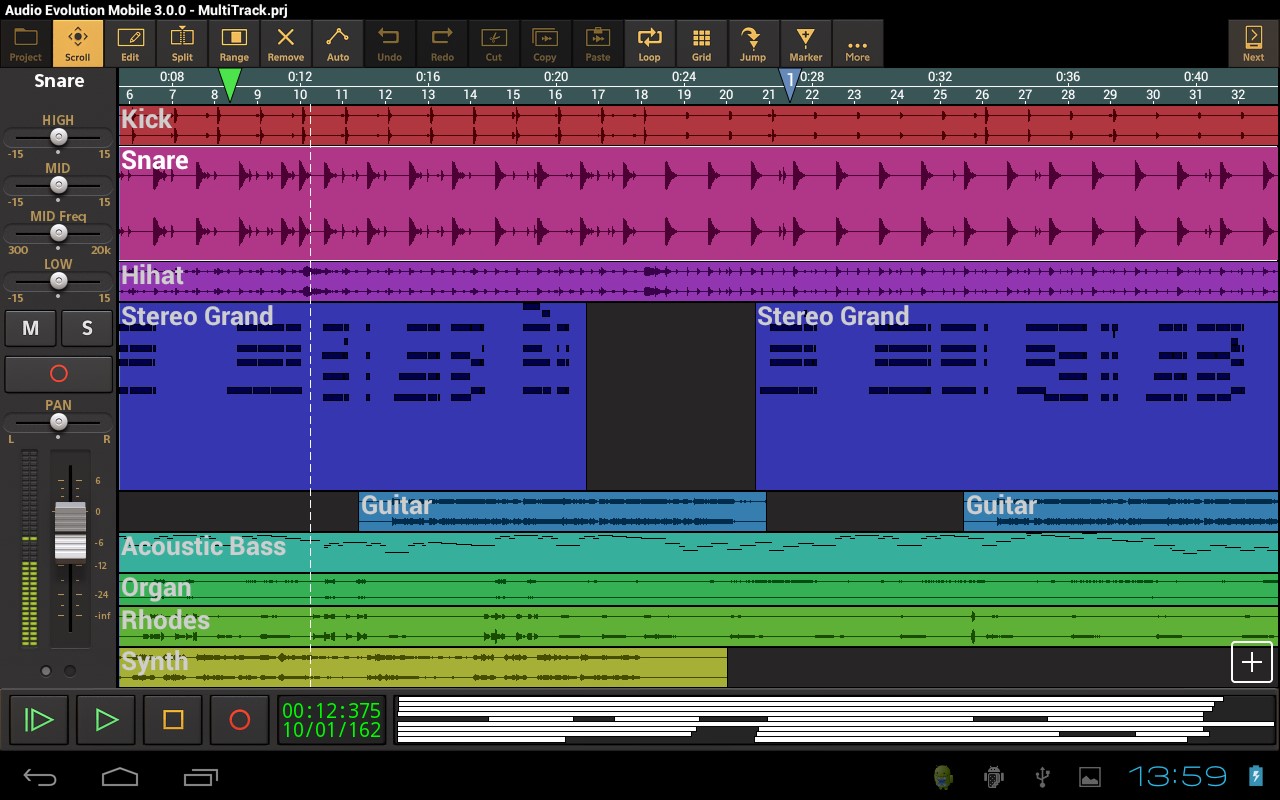The height and width of the screenshot is (800, 1280).
Task: Click the Undo icon
Action: coord(389,43)
